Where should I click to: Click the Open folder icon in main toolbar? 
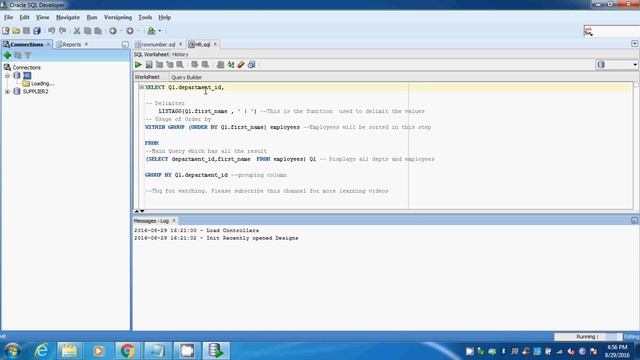pyautogui.click(x=16, y=31)
